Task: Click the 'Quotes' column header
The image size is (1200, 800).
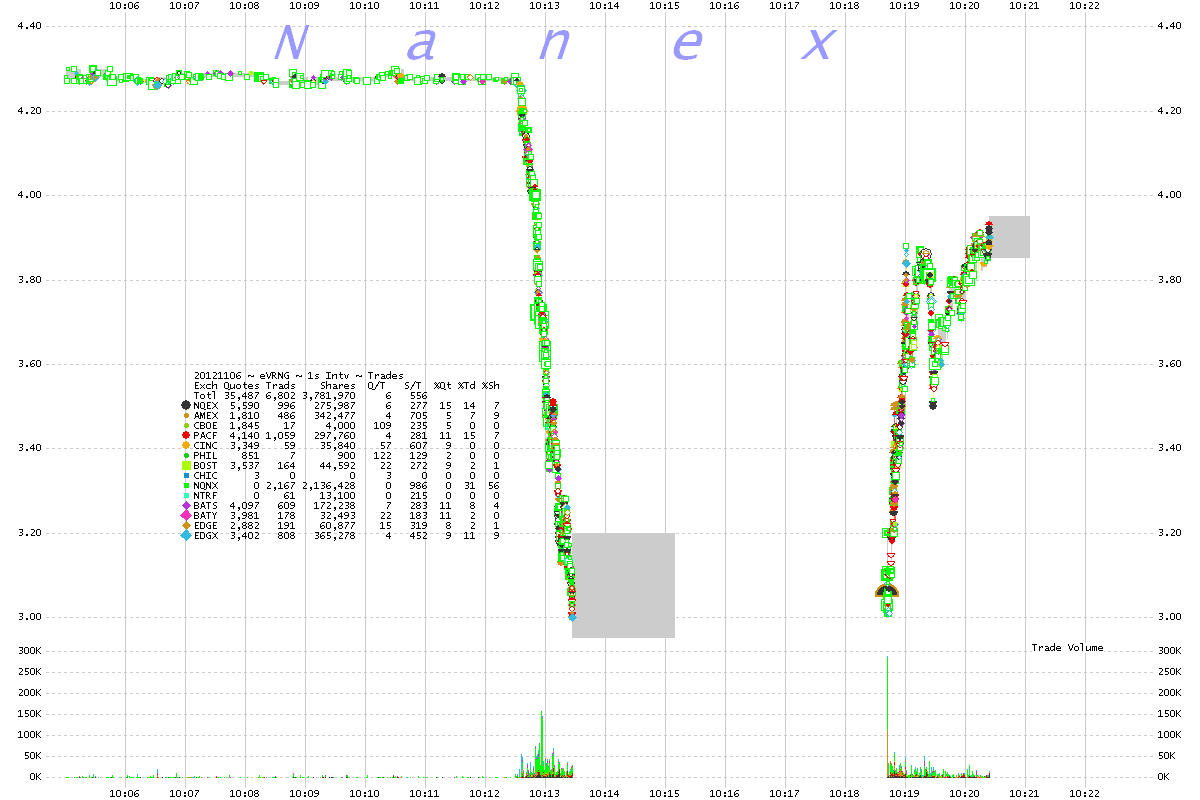Action: coord(242,385)
